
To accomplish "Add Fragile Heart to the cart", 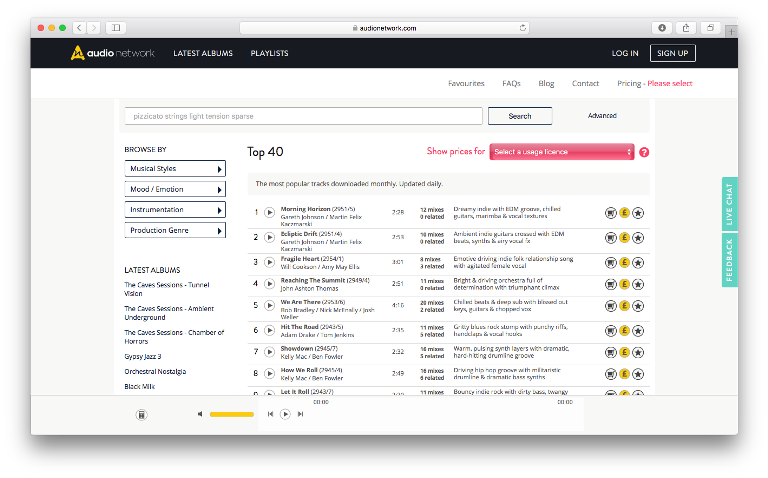I will coord(610,263).
